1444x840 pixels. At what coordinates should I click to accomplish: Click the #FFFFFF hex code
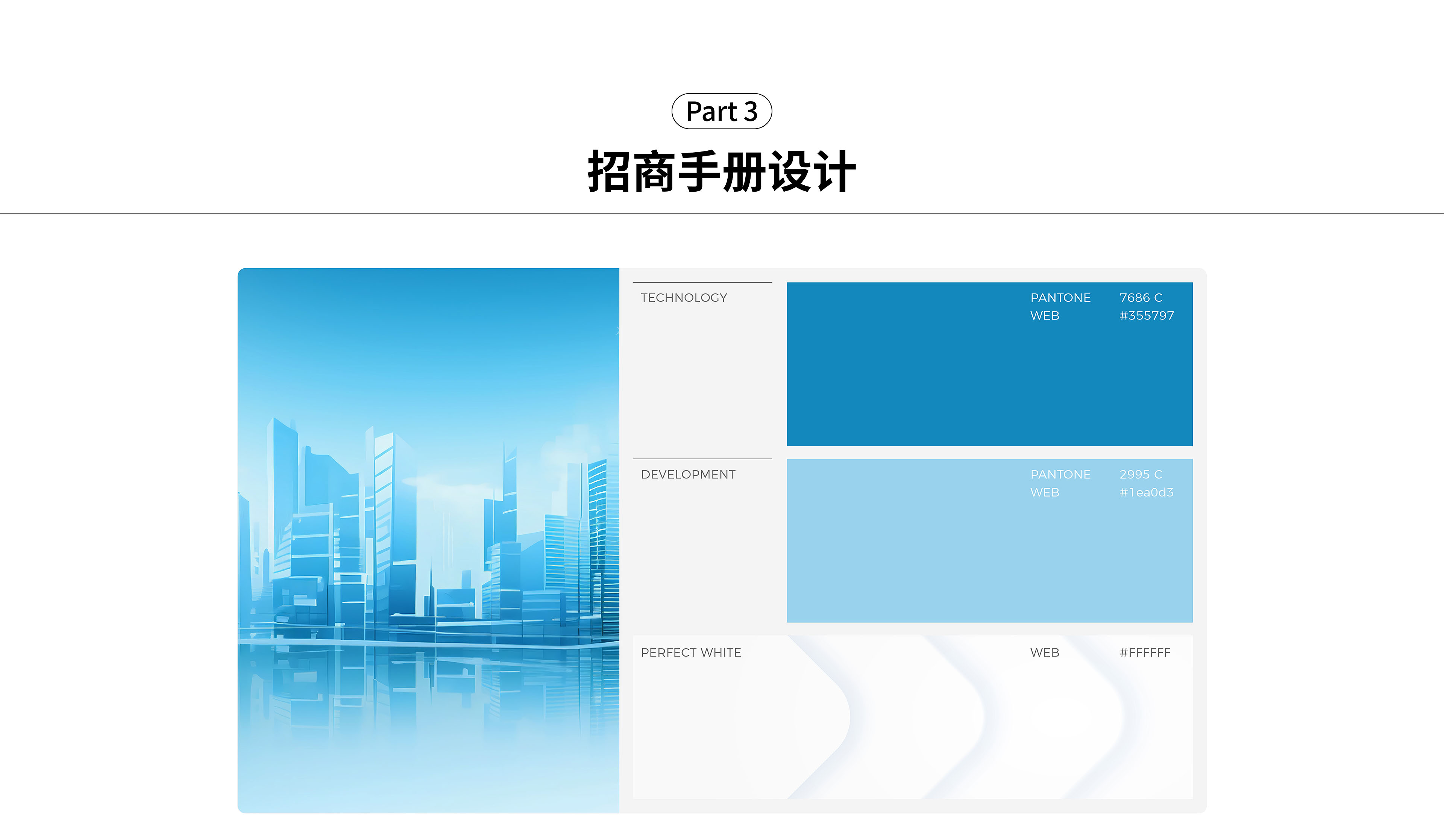pyautogui.click(x=1144, y=653)
